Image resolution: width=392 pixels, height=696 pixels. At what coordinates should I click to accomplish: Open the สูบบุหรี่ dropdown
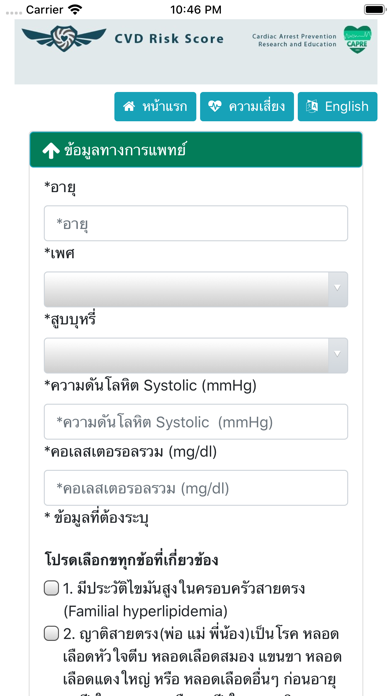pos(196,355)
